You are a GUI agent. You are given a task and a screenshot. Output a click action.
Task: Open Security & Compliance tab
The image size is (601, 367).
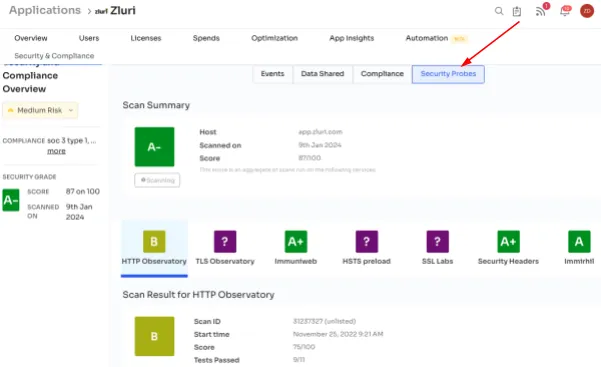[54, 56]
